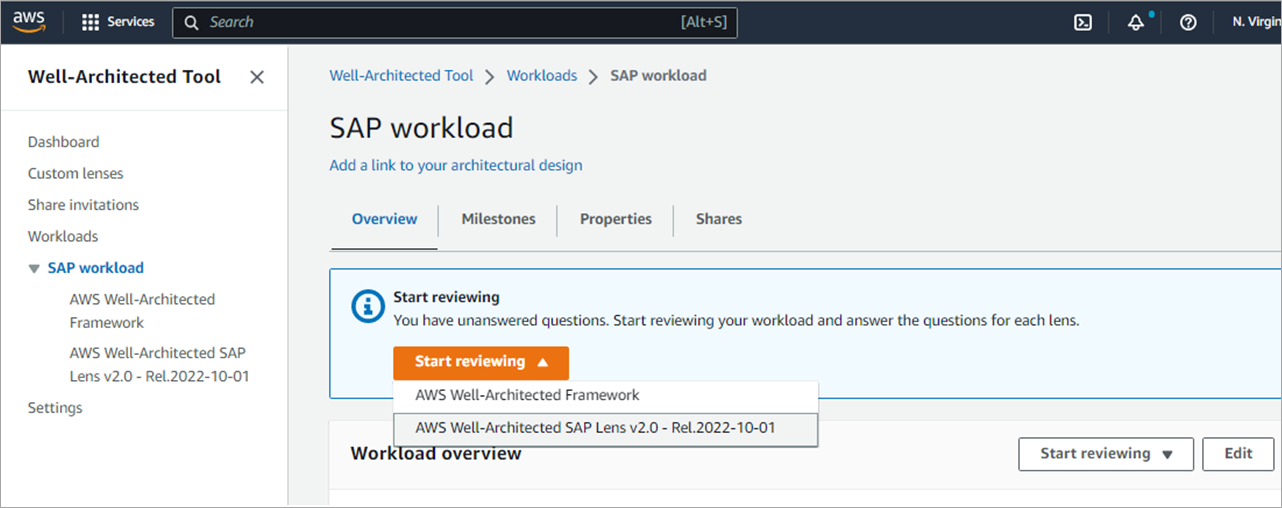Switch to the Properties tab

(616, 219)
